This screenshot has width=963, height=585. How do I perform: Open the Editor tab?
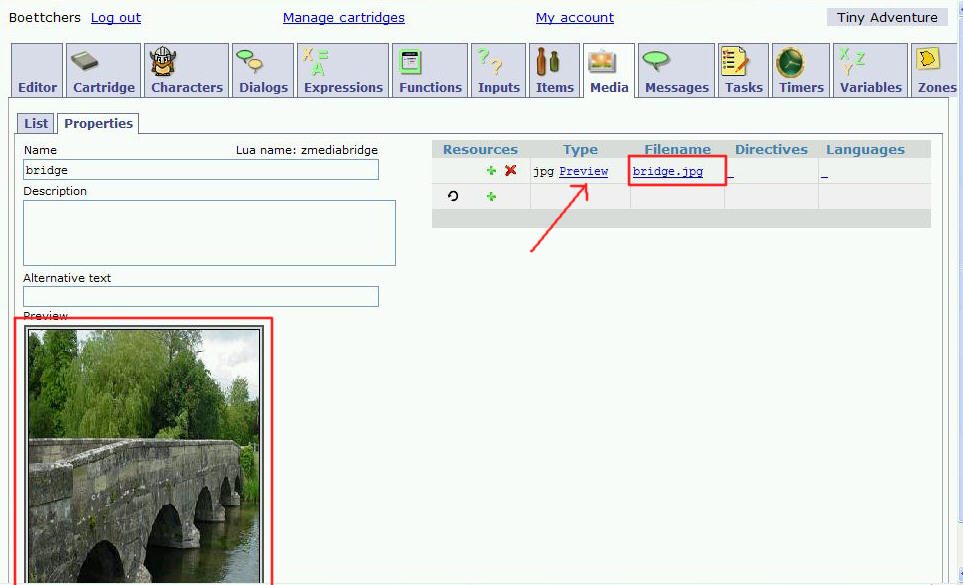pos(37,70)
